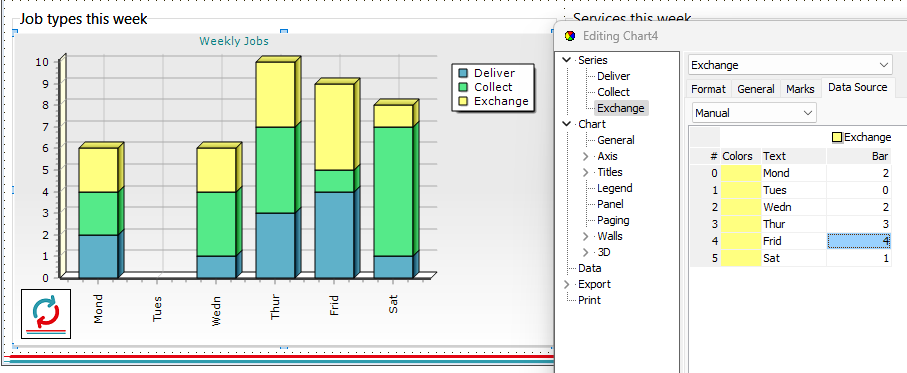
Task: Expand the Export tree node
Action: pyautogui.click(x=566, y=284)
